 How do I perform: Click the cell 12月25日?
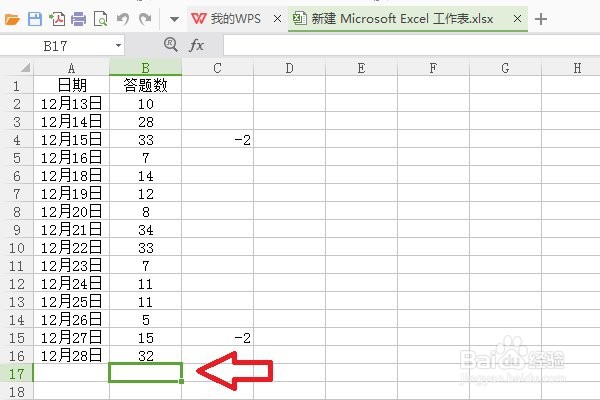click(x=72, y=301)
